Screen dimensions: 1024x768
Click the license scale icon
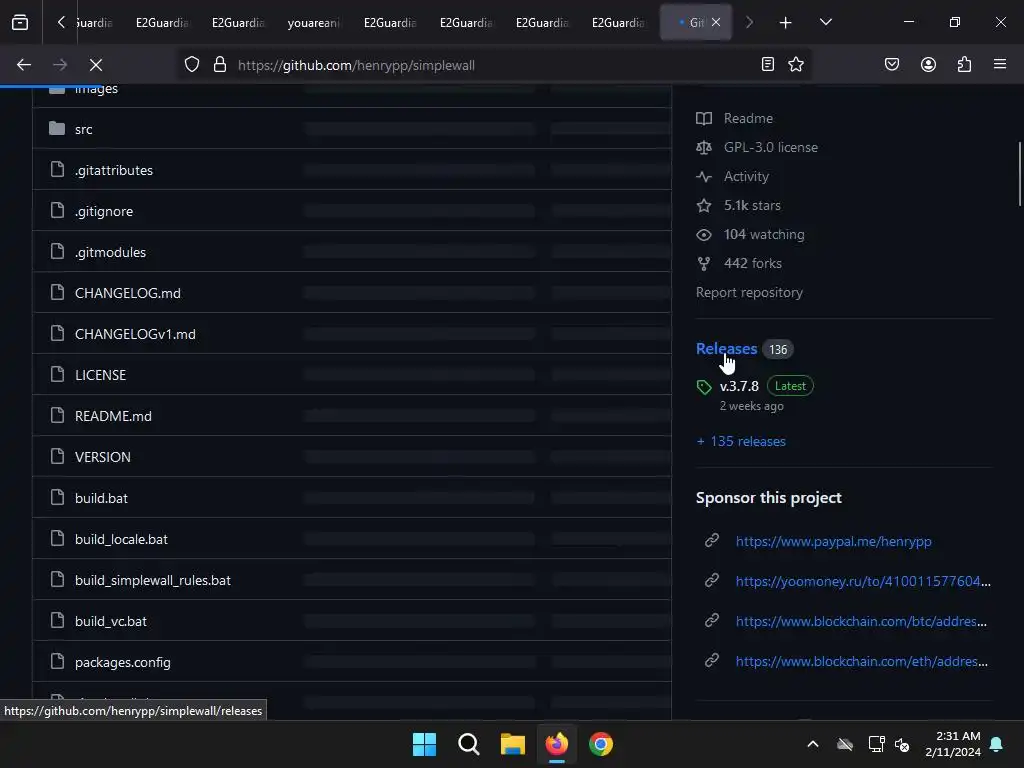pos(704,148)
